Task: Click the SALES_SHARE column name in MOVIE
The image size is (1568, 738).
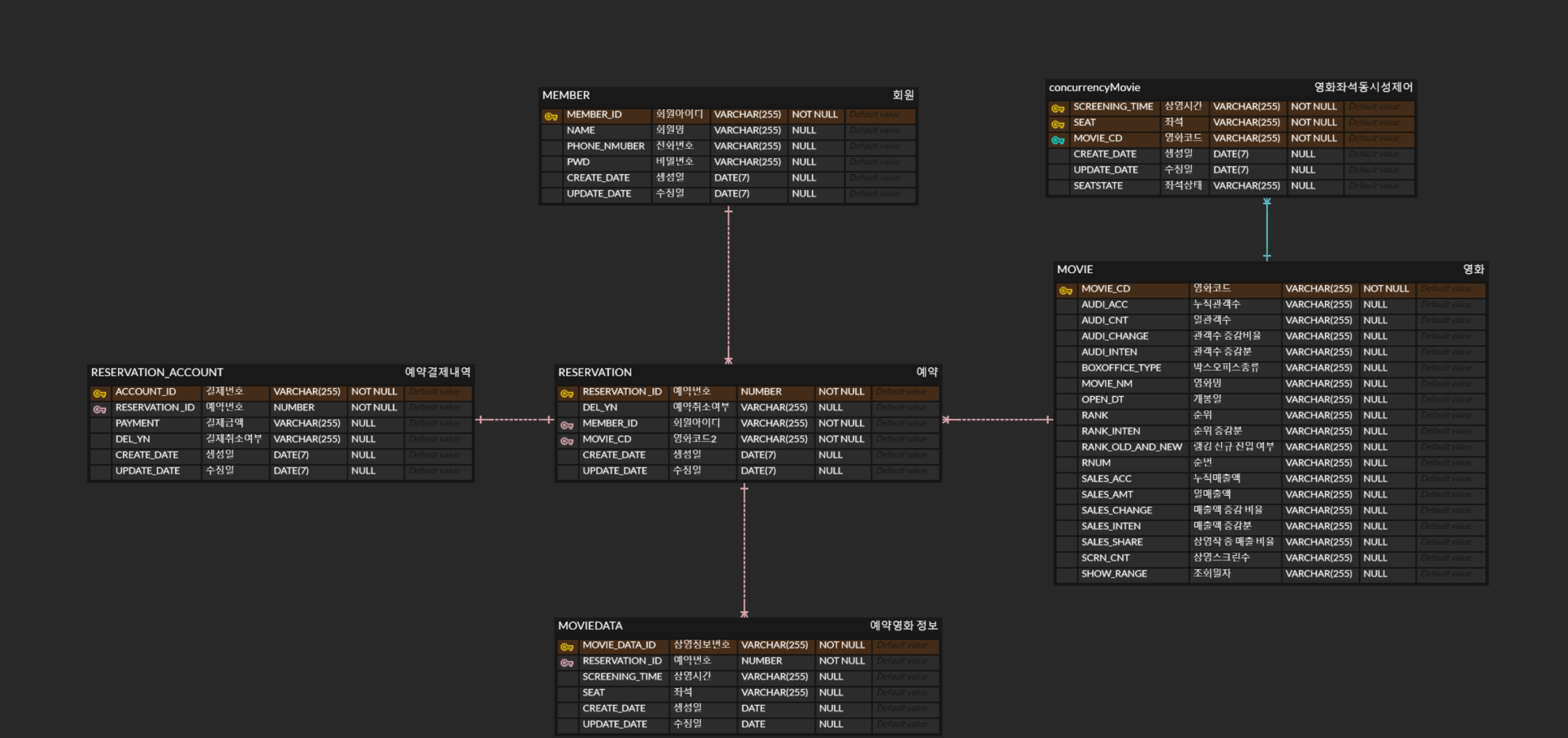Action: [x=1113, y=542]
